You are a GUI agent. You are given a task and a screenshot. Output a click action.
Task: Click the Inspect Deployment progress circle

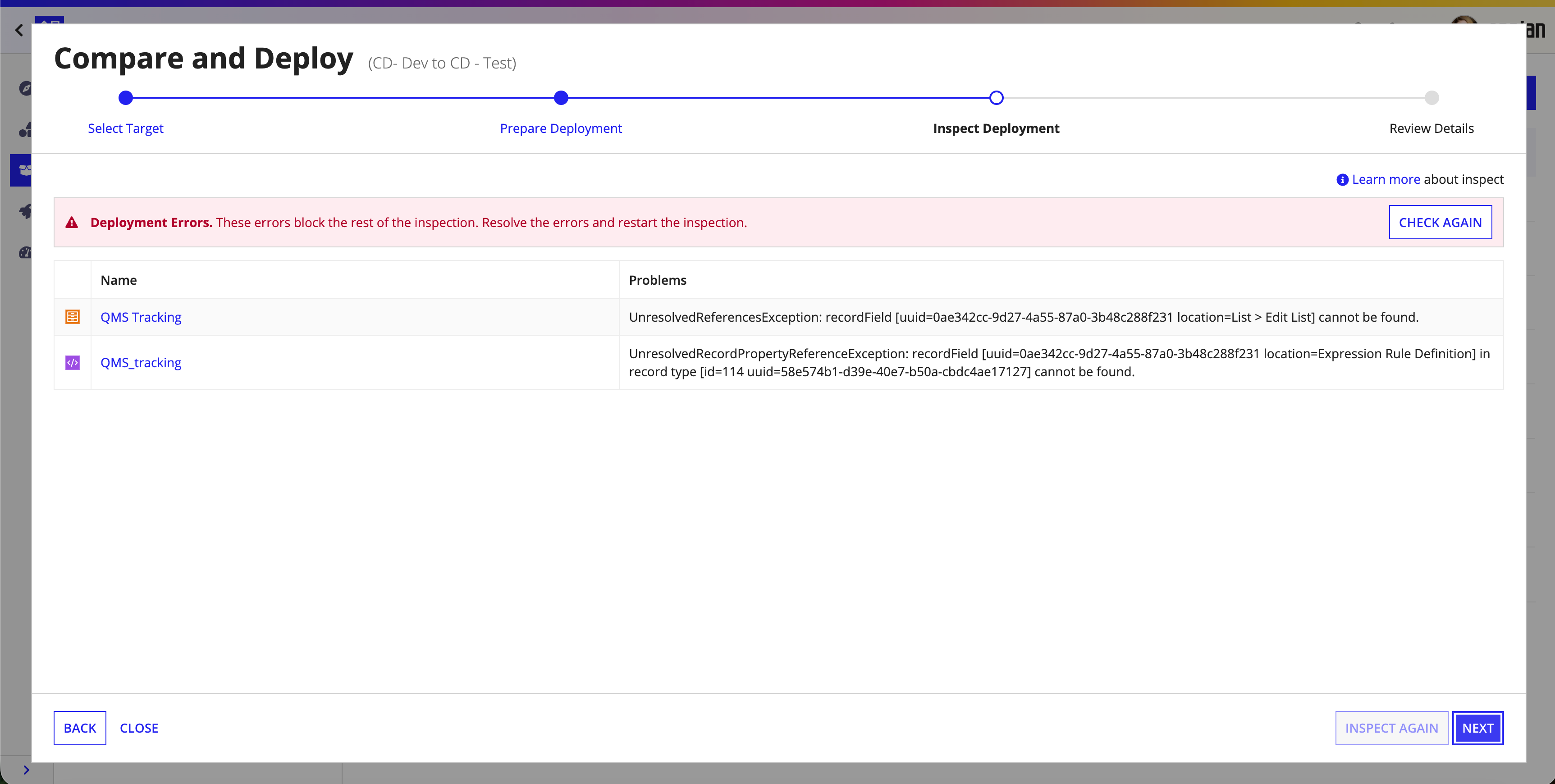[x=996, y=98]
